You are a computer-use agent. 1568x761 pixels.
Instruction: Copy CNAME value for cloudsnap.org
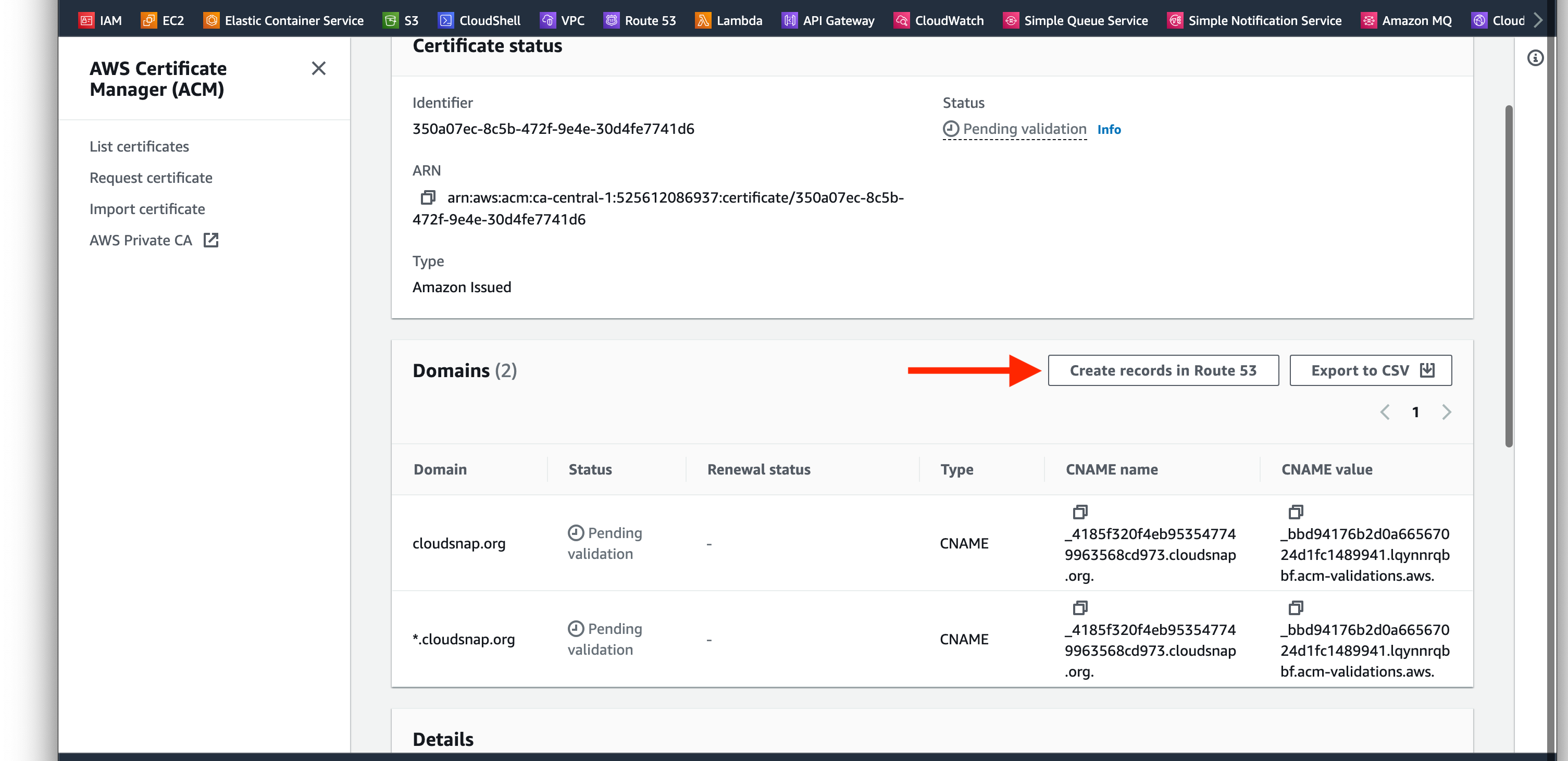(1296, 512)
